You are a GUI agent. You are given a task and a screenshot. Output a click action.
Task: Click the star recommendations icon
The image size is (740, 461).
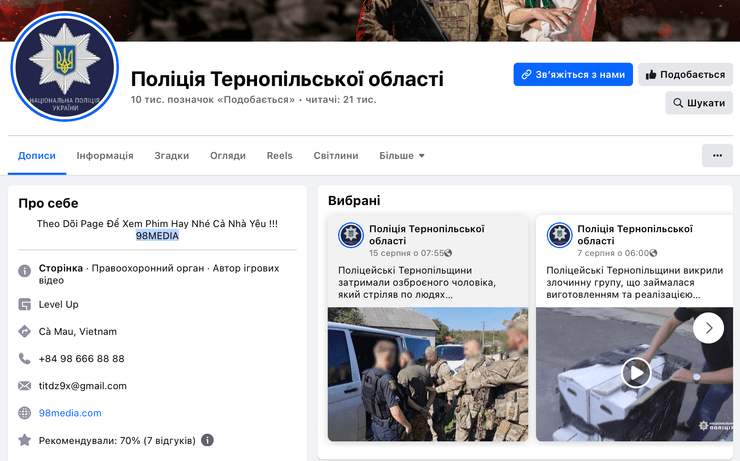[x=25, y=440]
